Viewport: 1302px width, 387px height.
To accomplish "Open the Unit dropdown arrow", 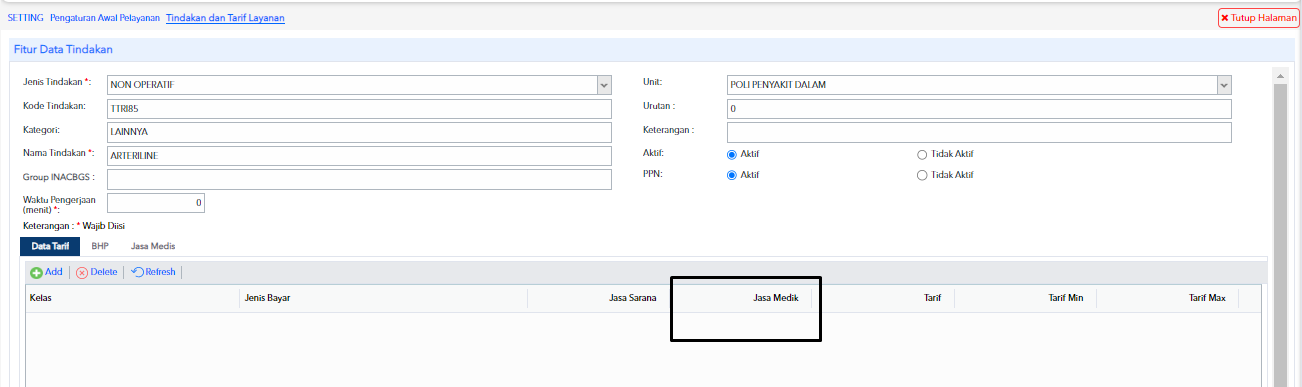I will [1224, 85].
